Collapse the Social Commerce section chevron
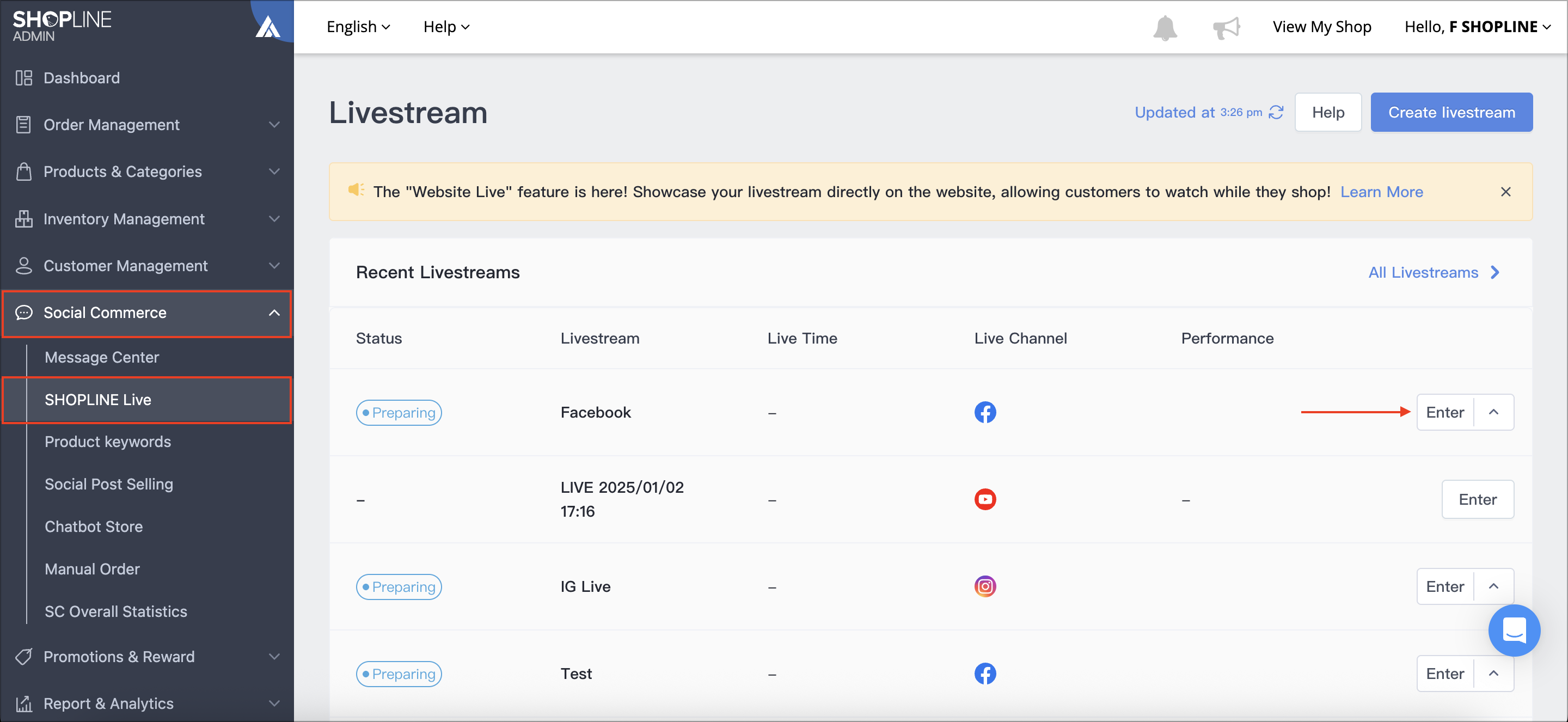 click(274, 313)
